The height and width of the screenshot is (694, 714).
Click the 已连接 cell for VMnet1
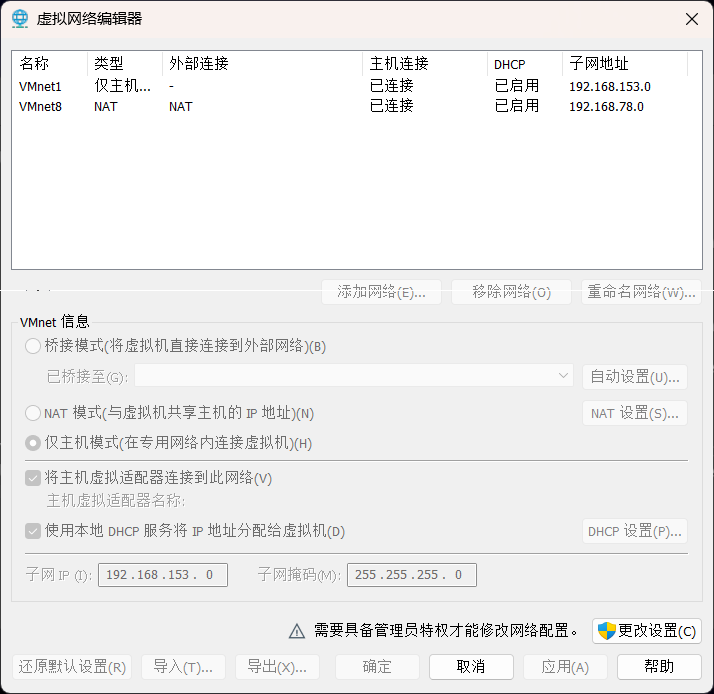392,86
